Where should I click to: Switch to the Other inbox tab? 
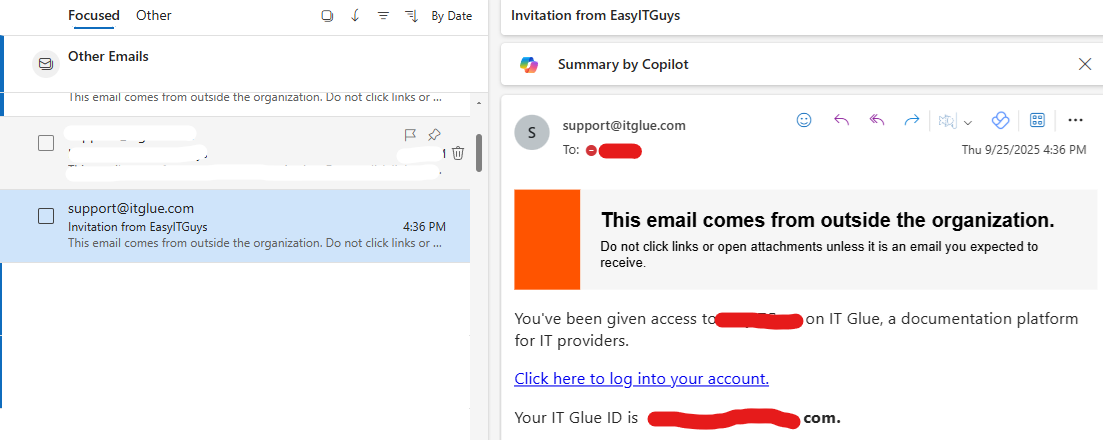(154, 15)
